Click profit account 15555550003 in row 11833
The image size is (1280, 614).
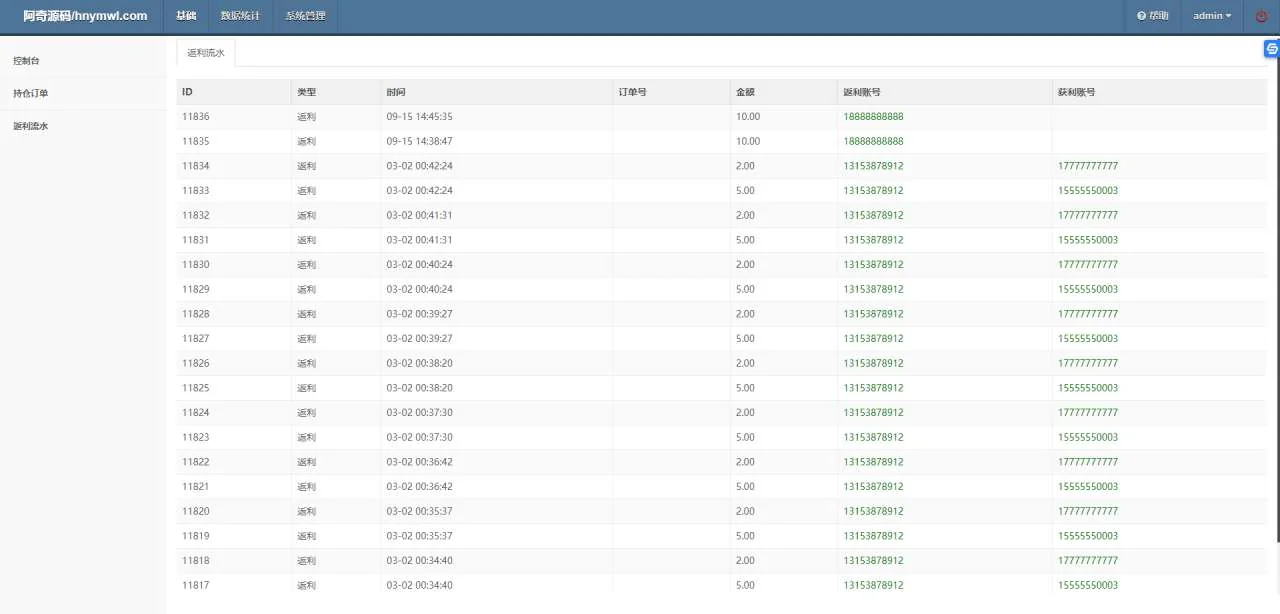tap(1087, 191)
